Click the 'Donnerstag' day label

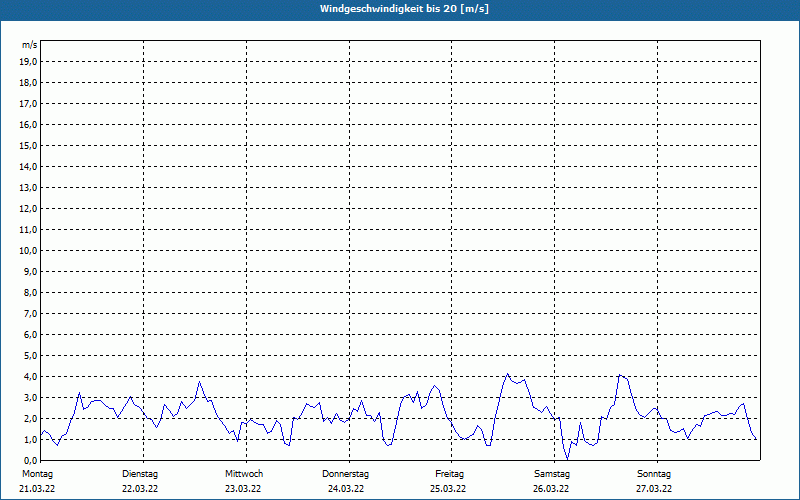coord(345,474)
